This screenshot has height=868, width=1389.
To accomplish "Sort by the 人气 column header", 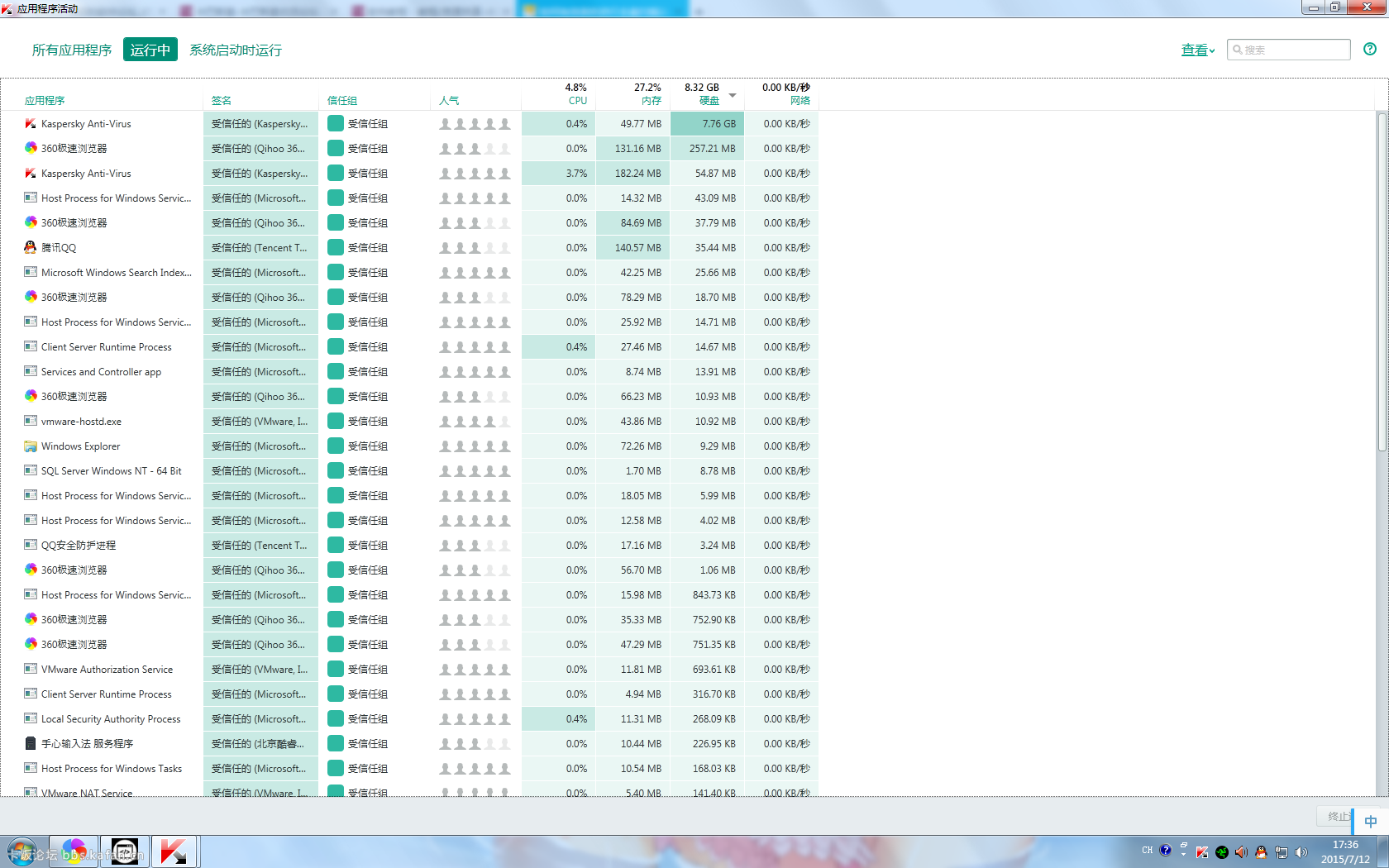I will pos(449,100).
